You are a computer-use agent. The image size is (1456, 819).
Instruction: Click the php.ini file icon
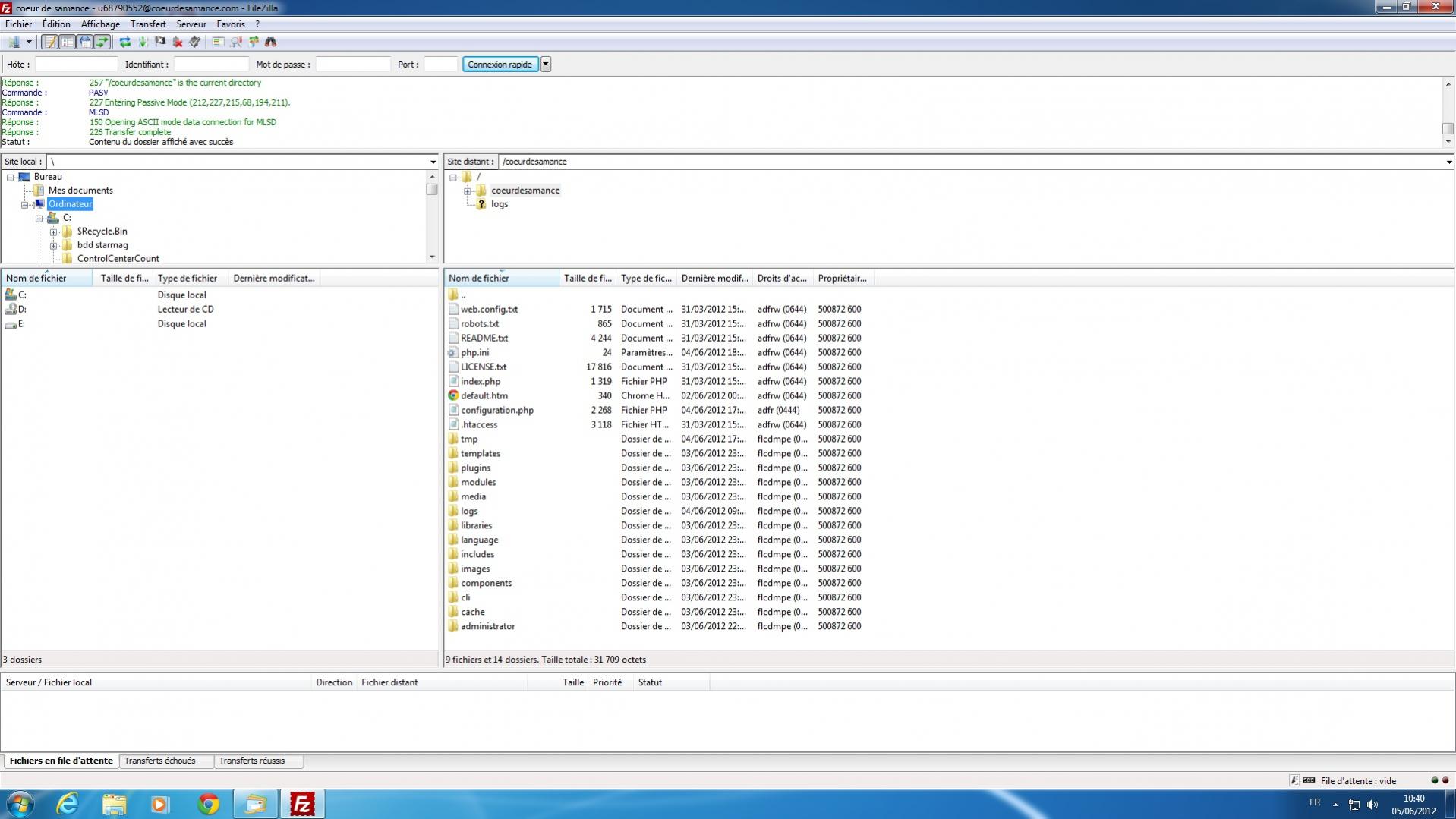point(453,353)
